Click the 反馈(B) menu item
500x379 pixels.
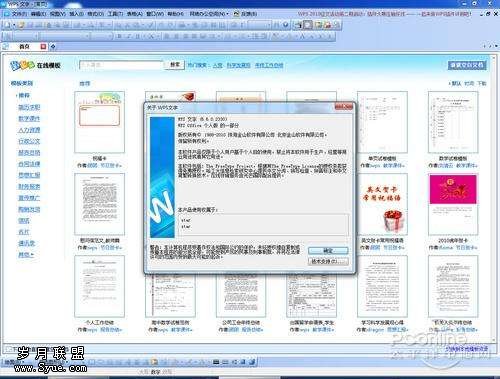245,14
